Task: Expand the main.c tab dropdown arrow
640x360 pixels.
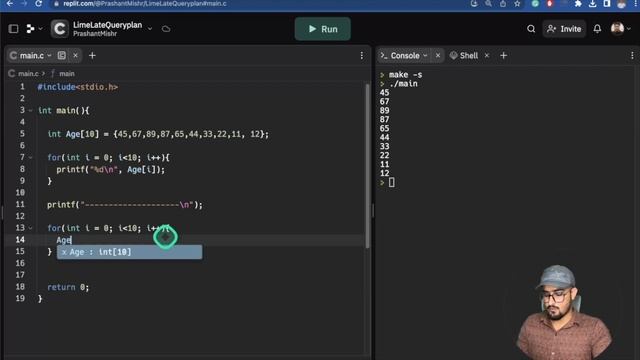Action: point(49,56)
